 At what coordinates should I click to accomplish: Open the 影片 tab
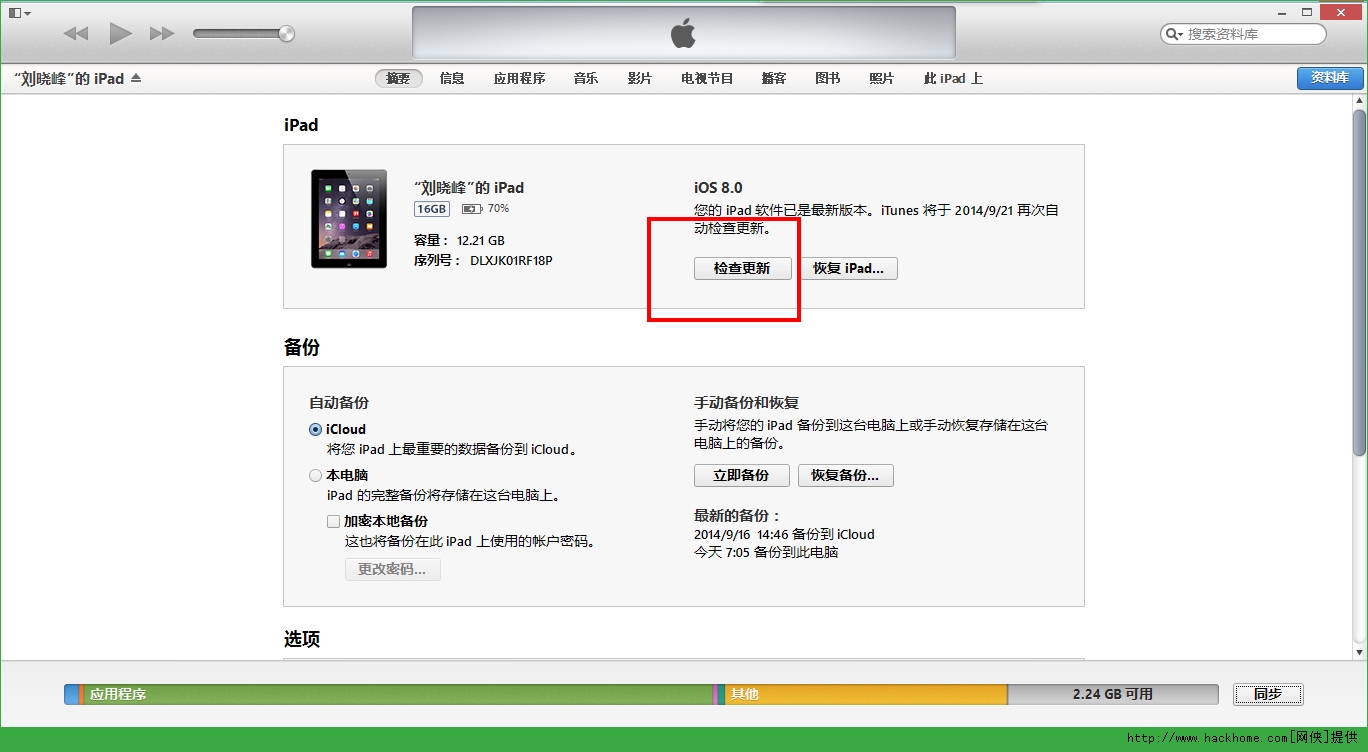[640, 78]
